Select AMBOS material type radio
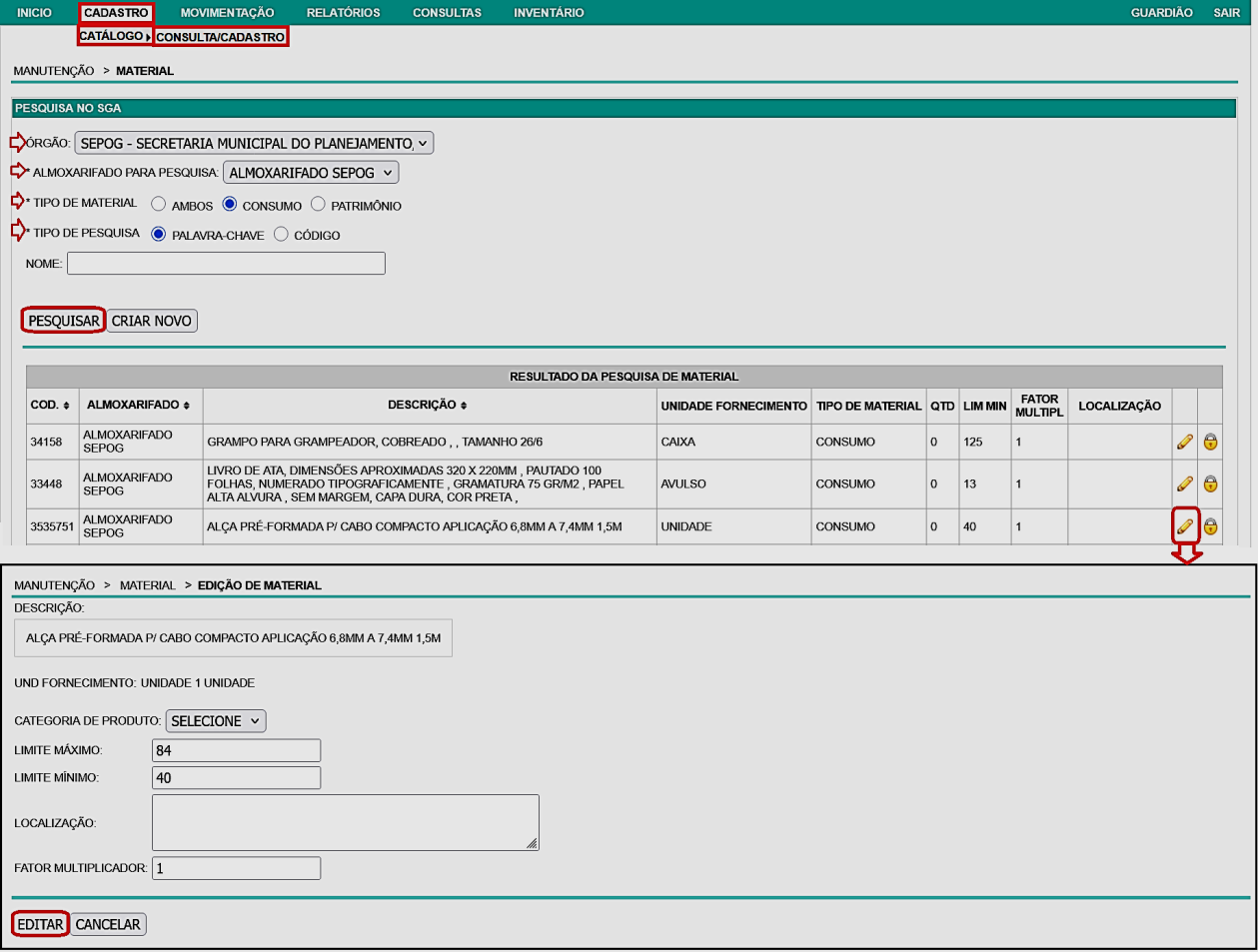This screenshot has height=952, width=1258. click(x=159, y=204)
